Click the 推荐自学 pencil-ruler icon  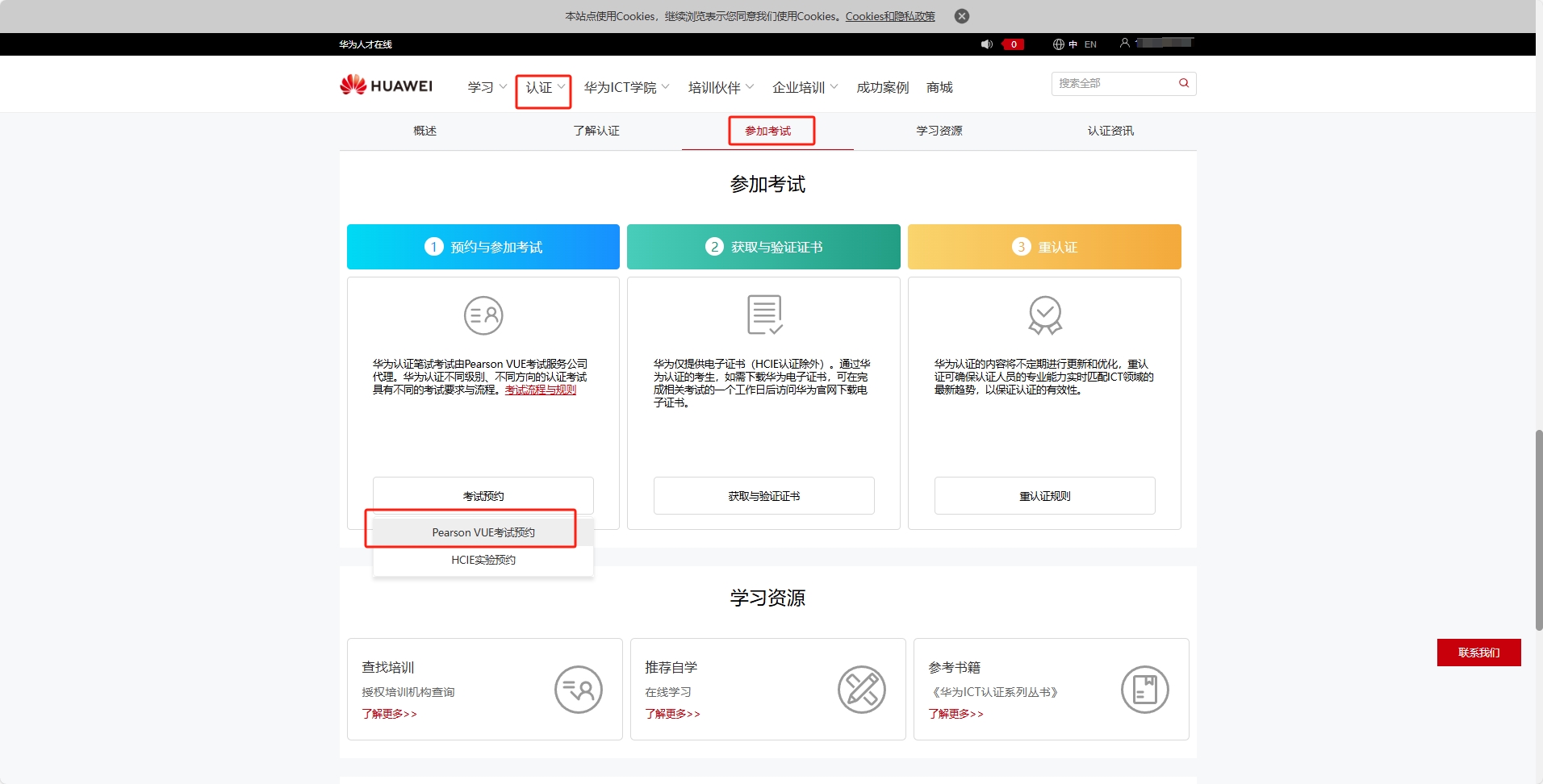(x=862, y=690)
